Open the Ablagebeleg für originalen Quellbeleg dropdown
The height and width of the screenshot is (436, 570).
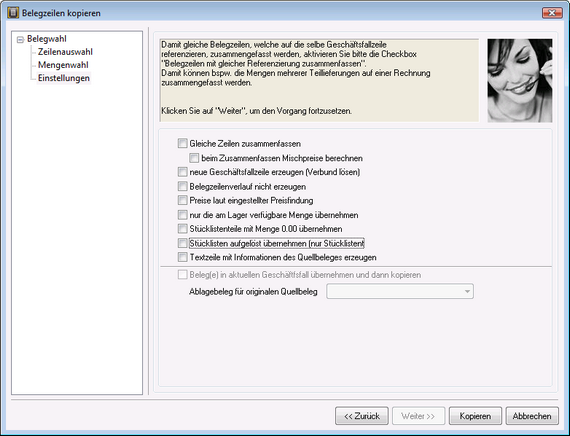click(x=400, y=291)
